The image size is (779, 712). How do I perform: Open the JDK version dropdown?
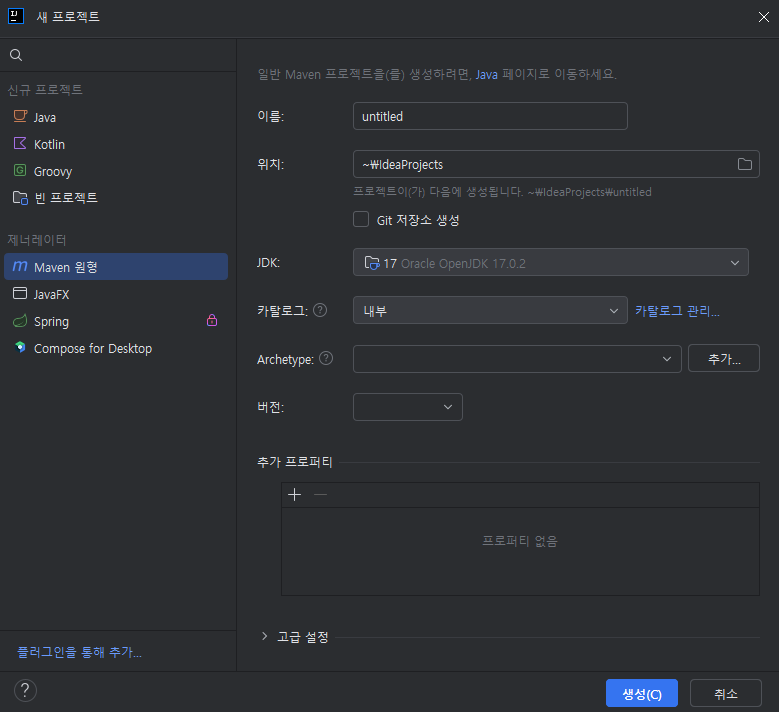click(550, 262)
